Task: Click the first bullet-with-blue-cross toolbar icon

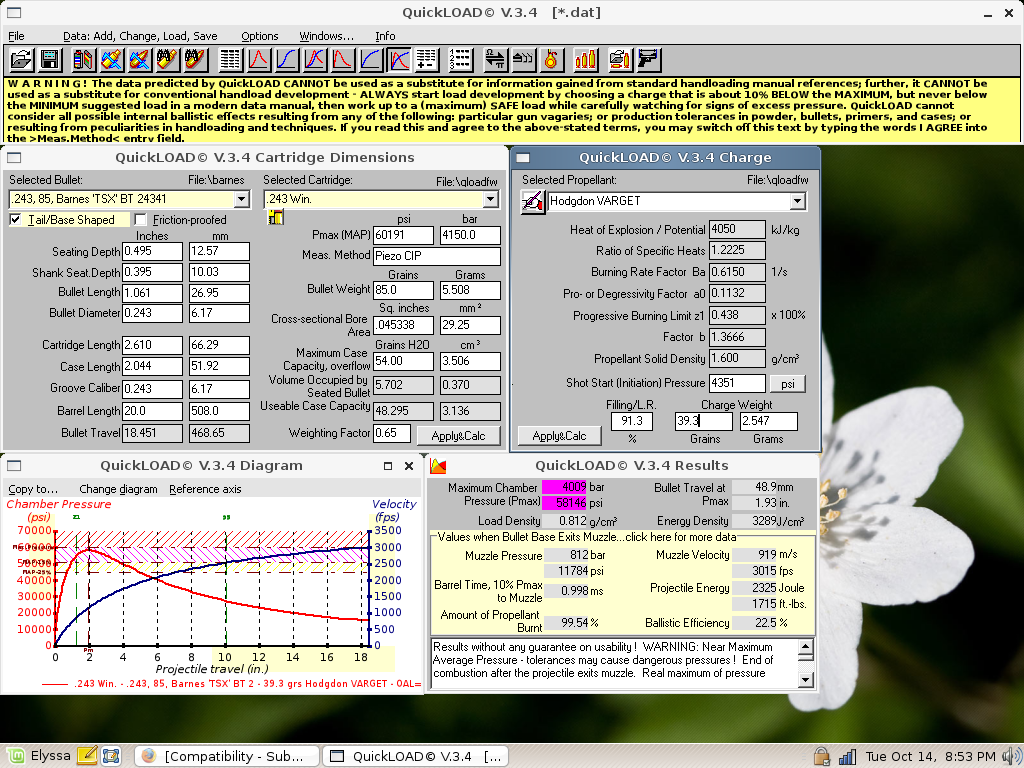Action: point(112,60)
